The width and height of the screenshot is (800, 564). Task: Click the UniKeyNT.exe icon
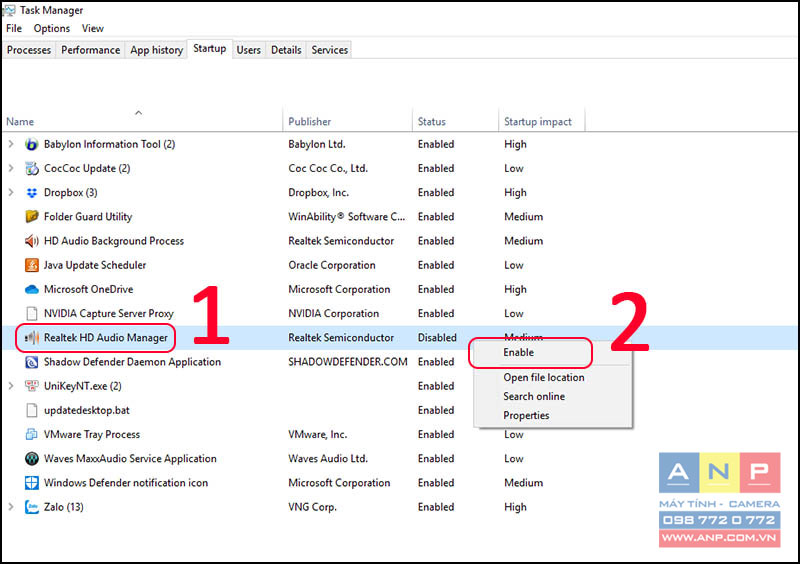tap(32, 386)
